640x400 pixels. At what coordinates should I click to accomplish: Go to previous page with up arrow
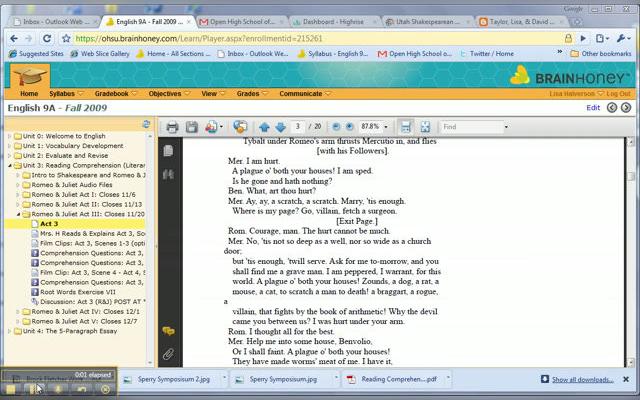click(x=264, y=127)
